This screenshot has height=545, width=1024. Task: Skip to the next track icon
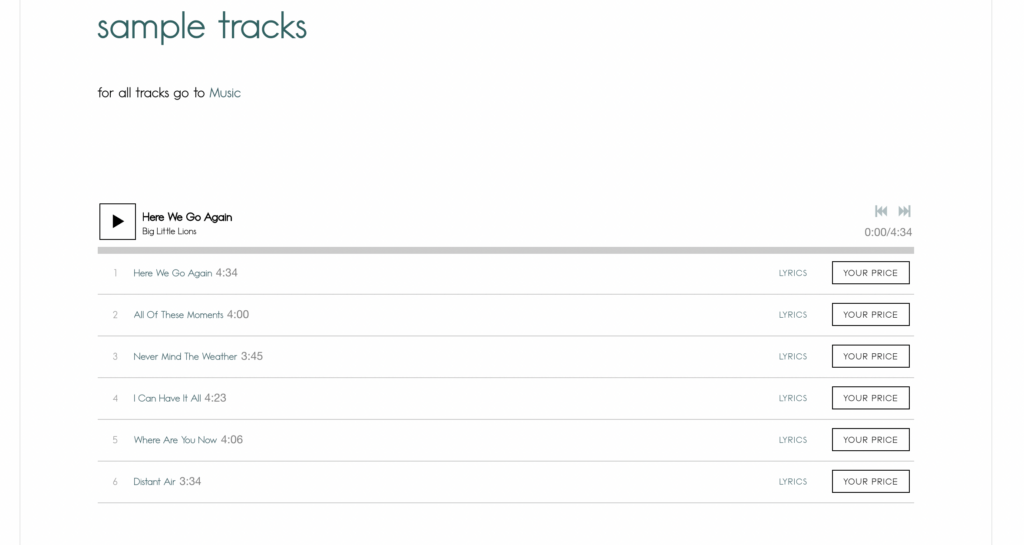pos(904,211)
